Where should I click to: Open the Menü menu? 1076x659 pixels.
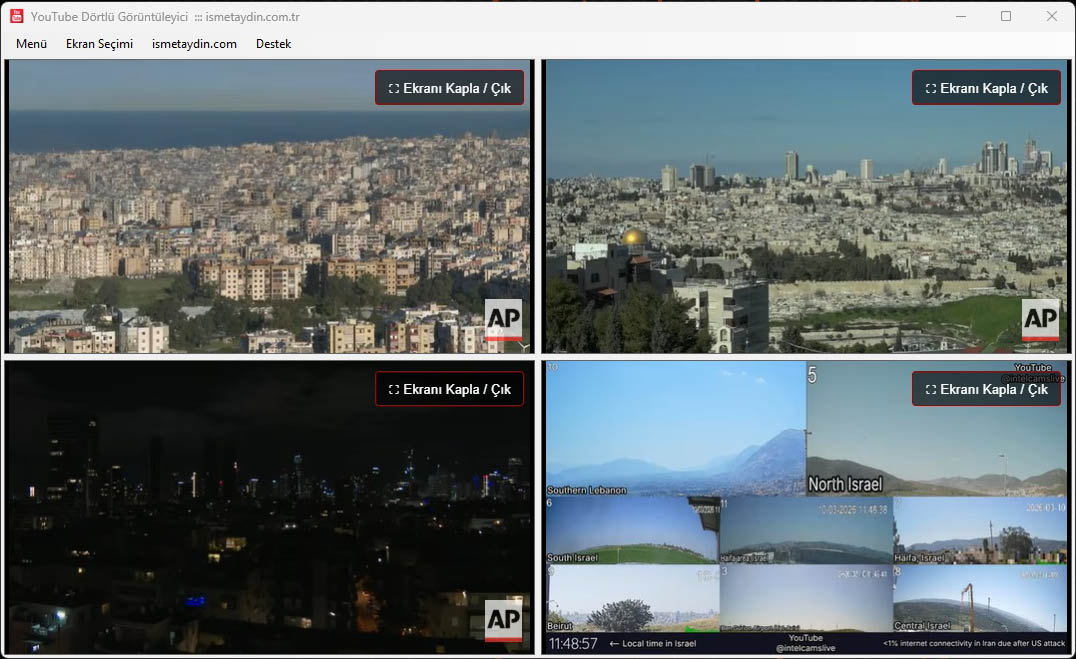(31, 44)
